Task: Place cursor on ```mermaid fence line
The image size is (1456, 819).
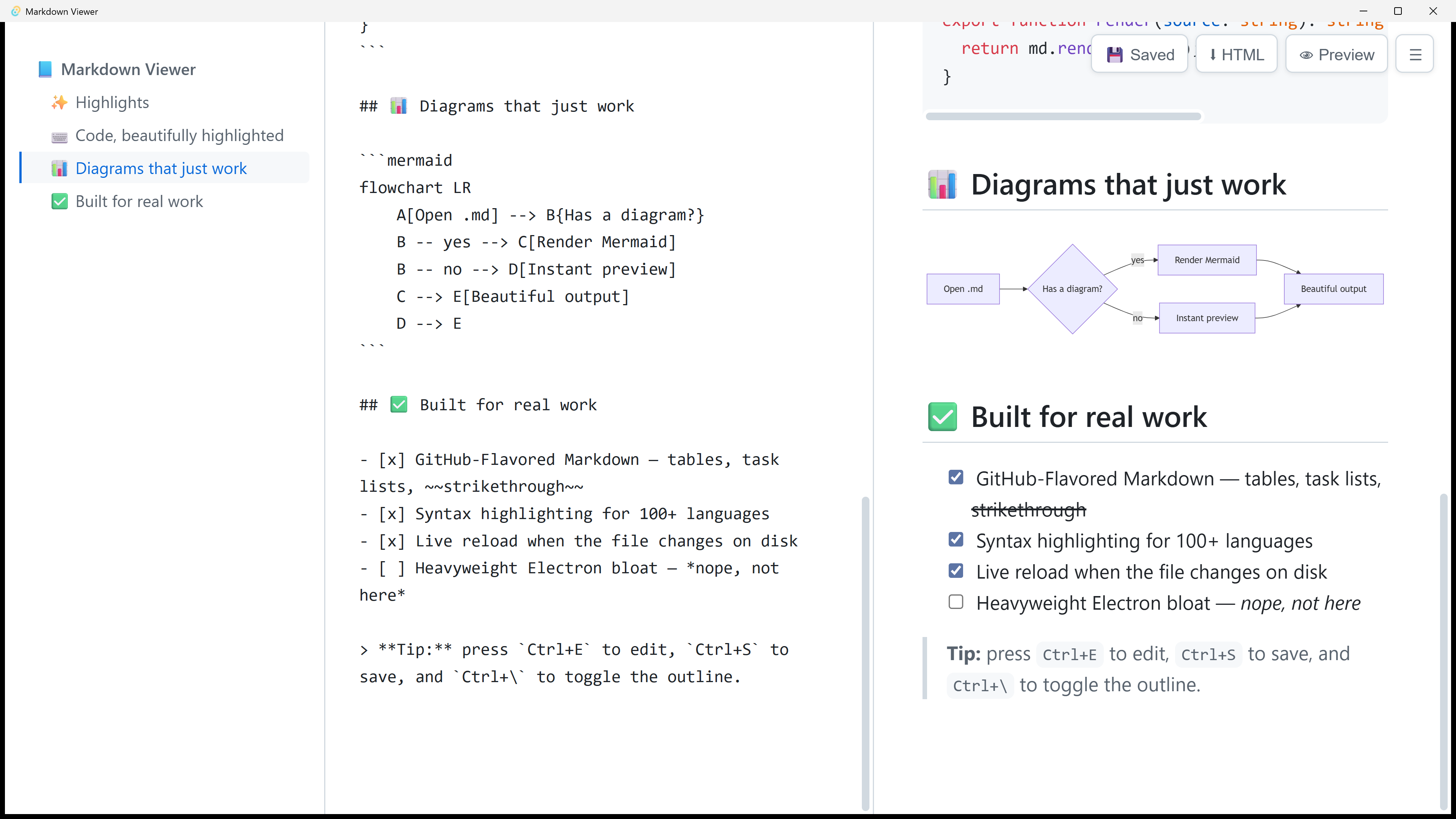Action: click(406, 160)
